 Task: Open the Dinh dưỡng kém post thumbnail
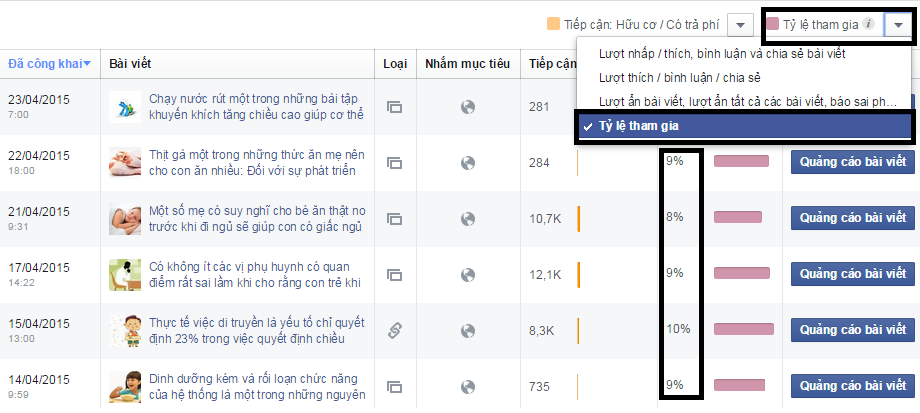125,387
